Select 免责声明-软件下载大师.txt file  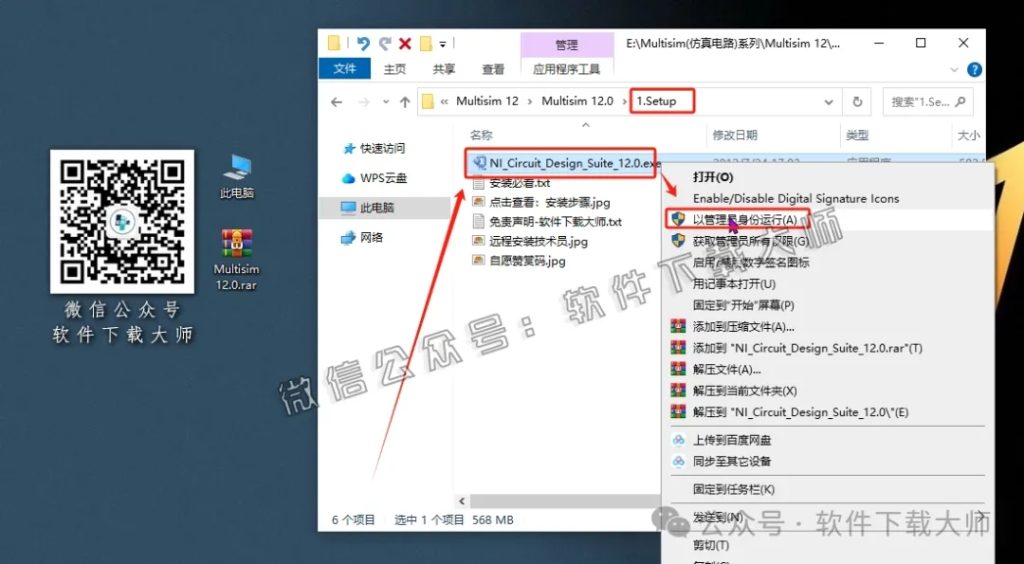[x=547, y=222]
